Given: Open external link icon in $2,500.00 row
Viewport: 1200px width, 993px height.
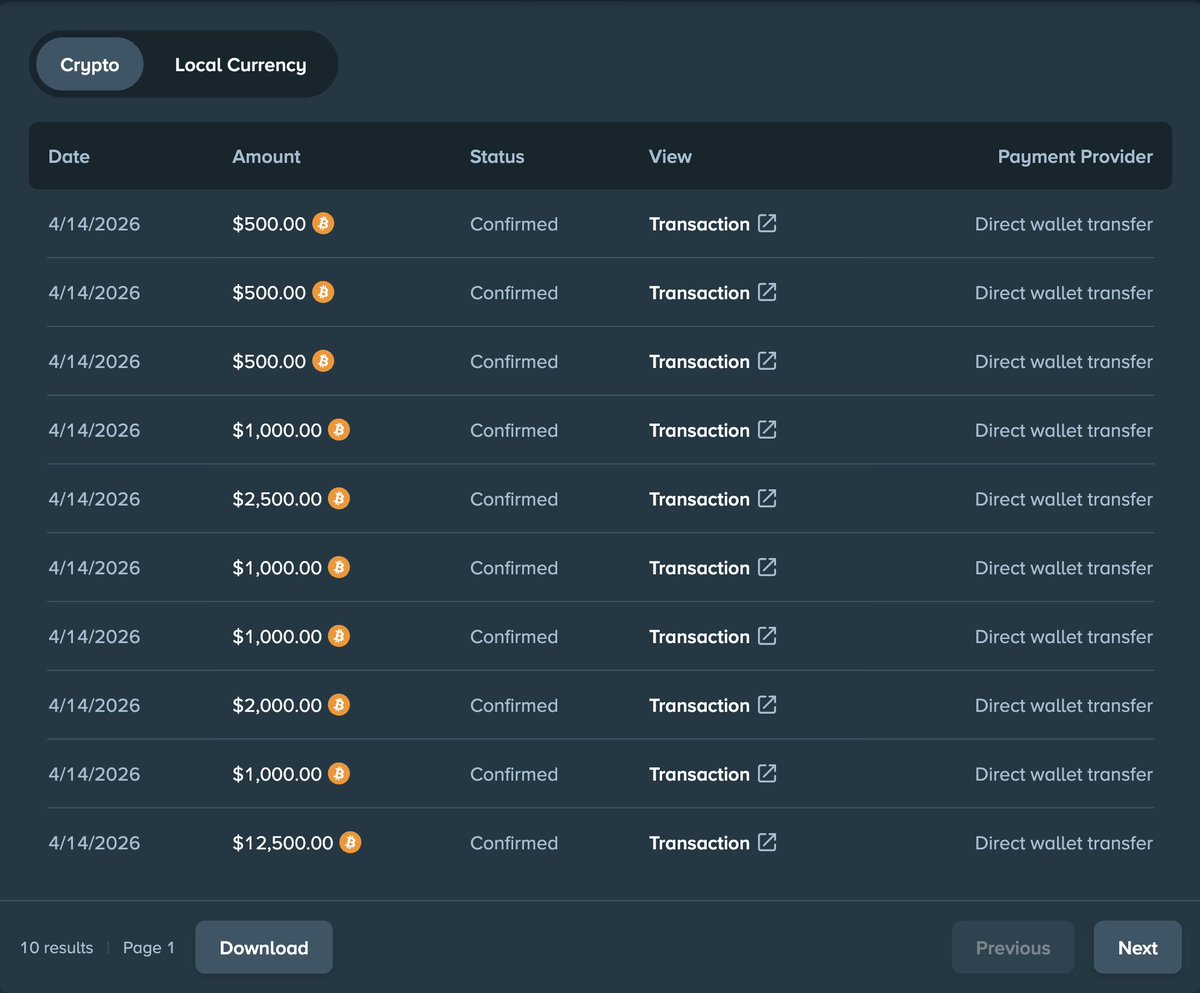Looking at the screenshot, I should [767, 498].
